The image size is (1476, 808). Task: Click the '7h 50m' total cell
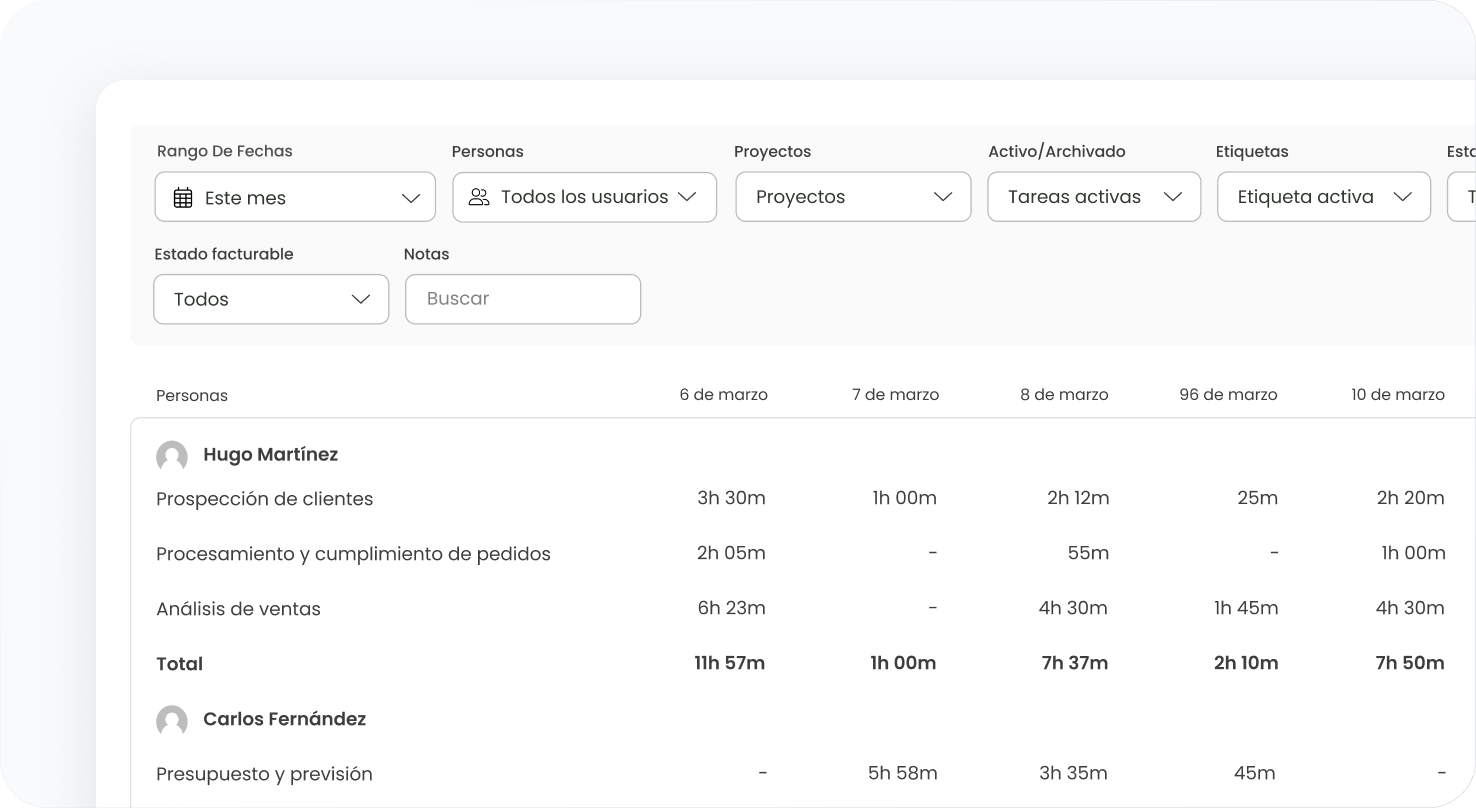pos(1410,663)
